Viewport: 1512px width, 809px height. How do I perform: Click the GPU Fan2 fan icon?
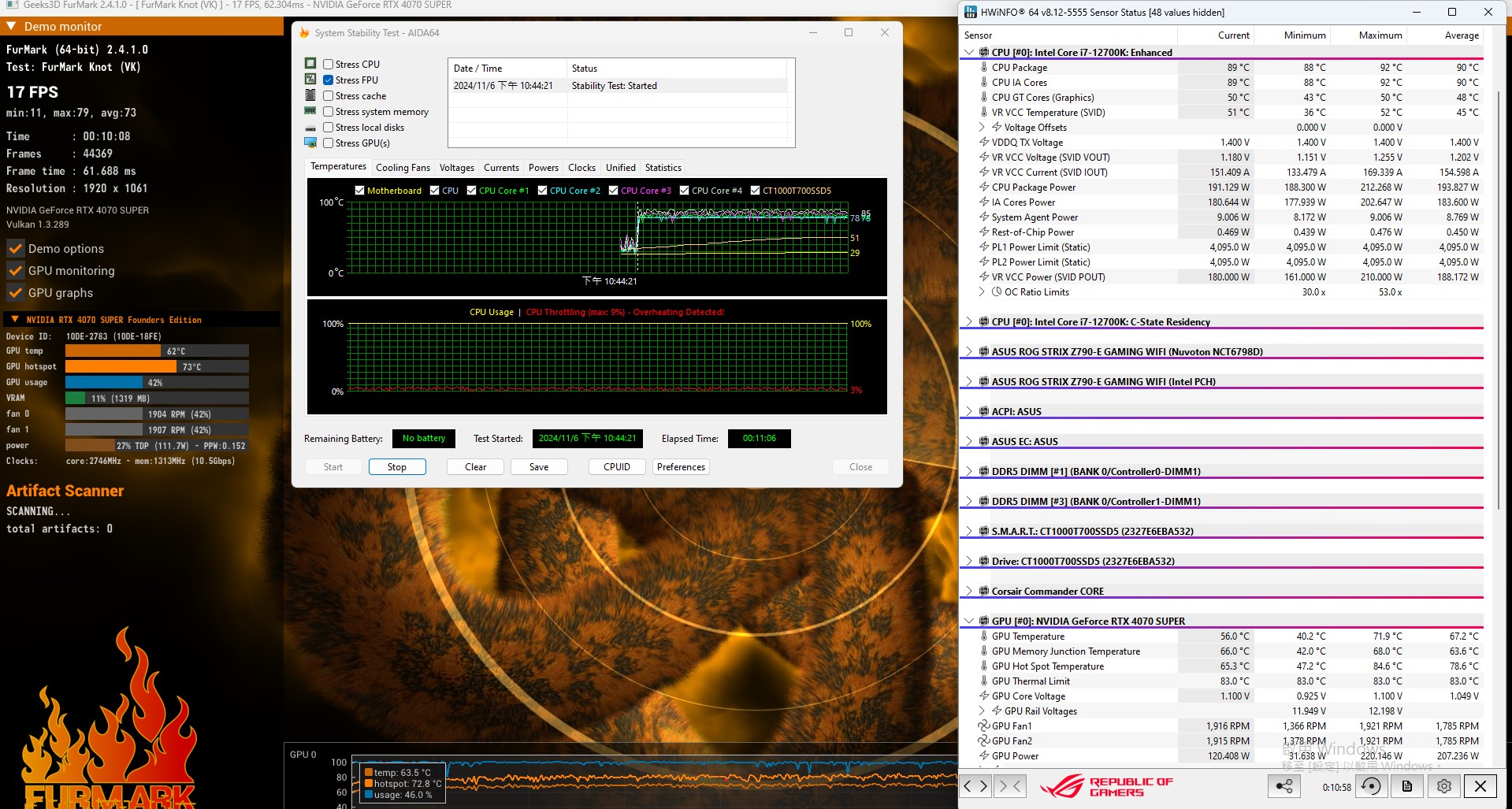pos(983,740)
